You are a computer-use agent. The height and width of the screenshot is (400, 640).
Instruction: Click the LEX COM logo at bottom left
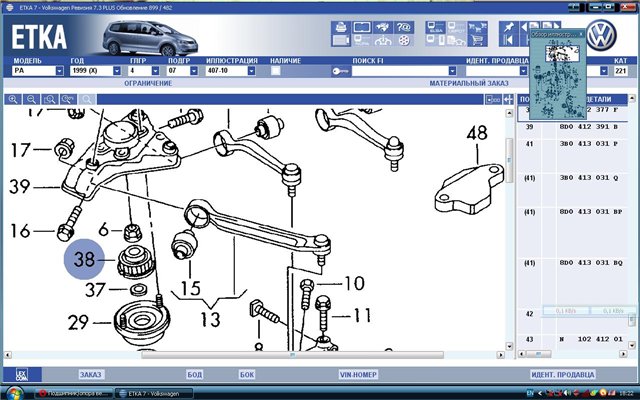pyautogui.click(x=22, y=374)
